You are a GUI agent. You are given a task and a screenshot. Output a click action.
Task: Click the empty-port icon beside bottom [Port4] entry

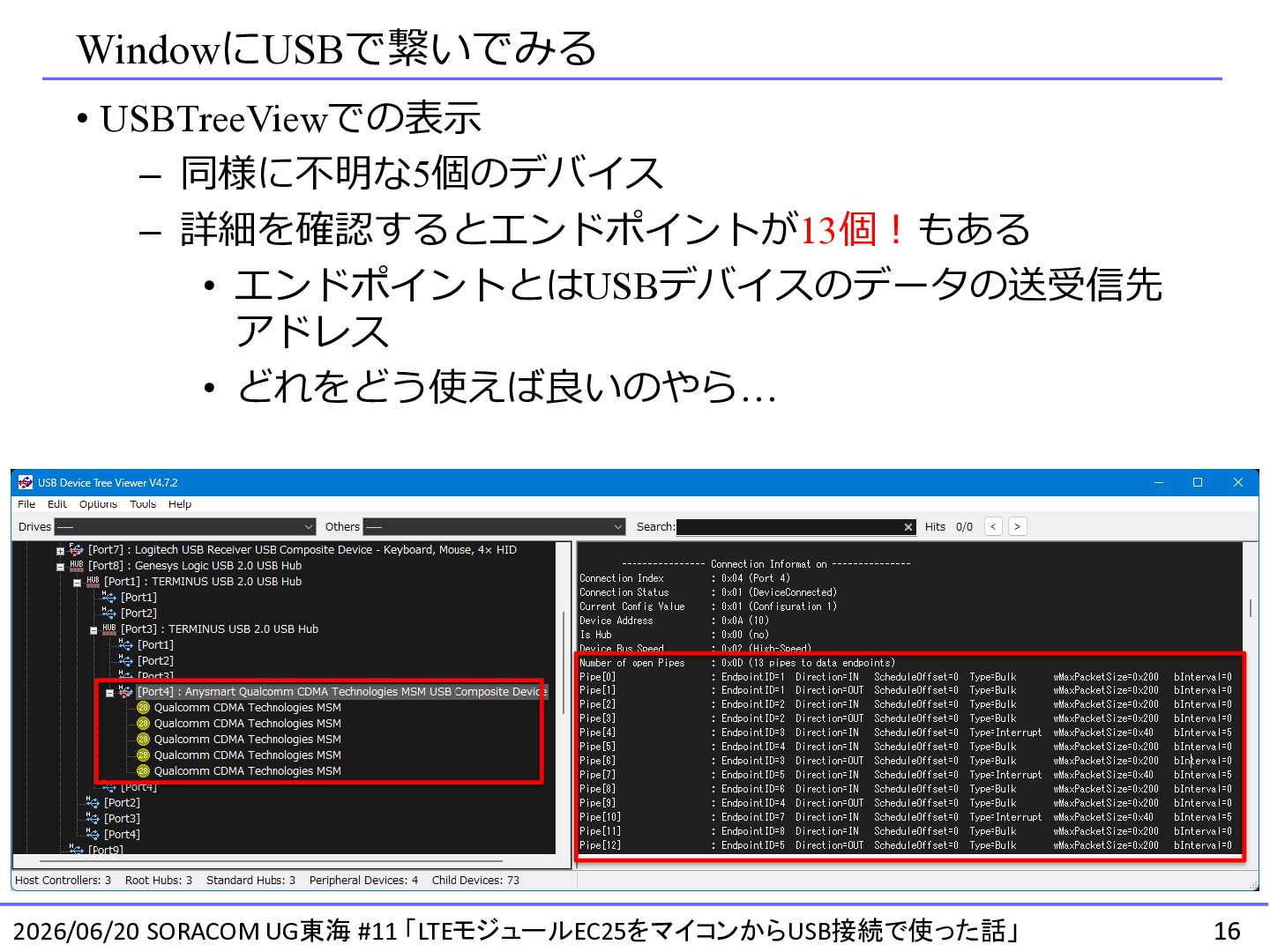coord(93,835)
